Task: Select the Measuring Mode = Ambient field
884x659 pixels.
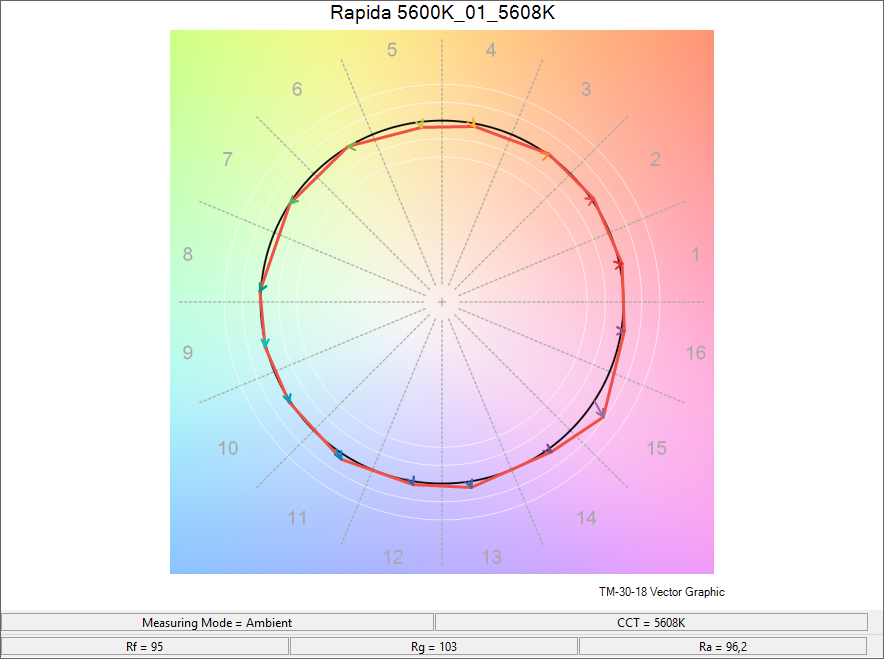Action: tap(217, 622)
